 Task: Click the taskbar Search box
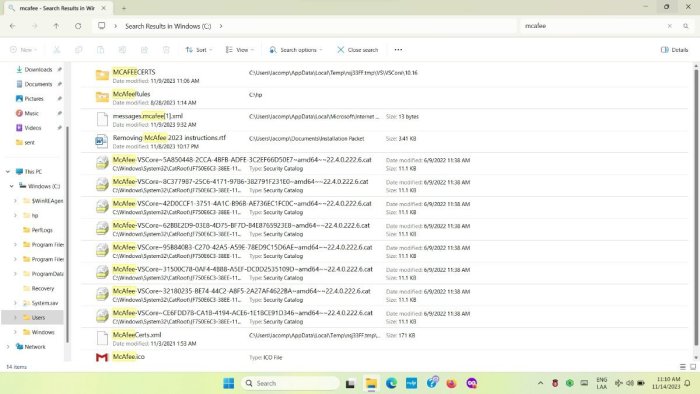tap(290, 383)
